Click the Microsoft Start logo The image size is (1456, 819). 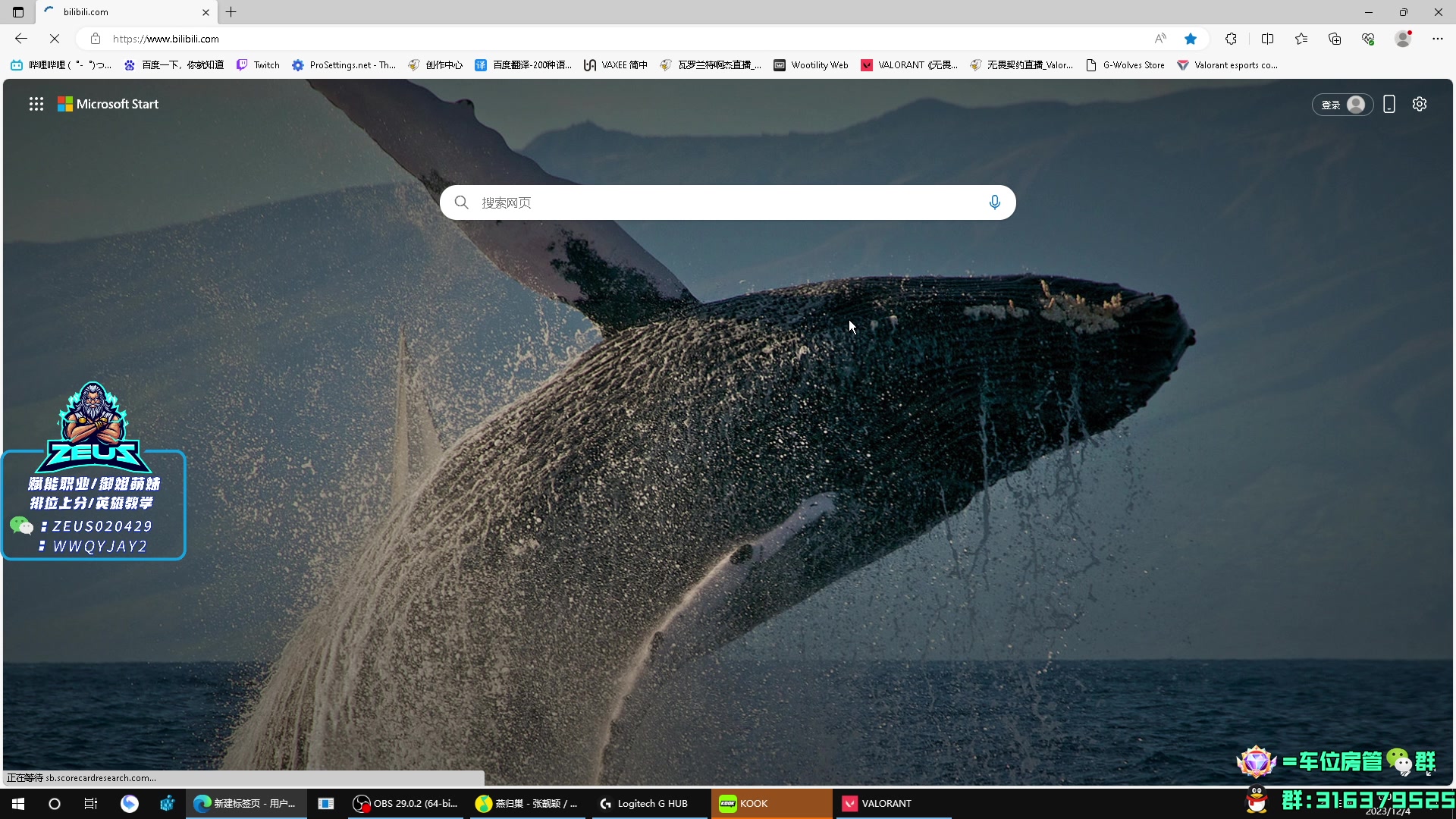tap(108, 104)
